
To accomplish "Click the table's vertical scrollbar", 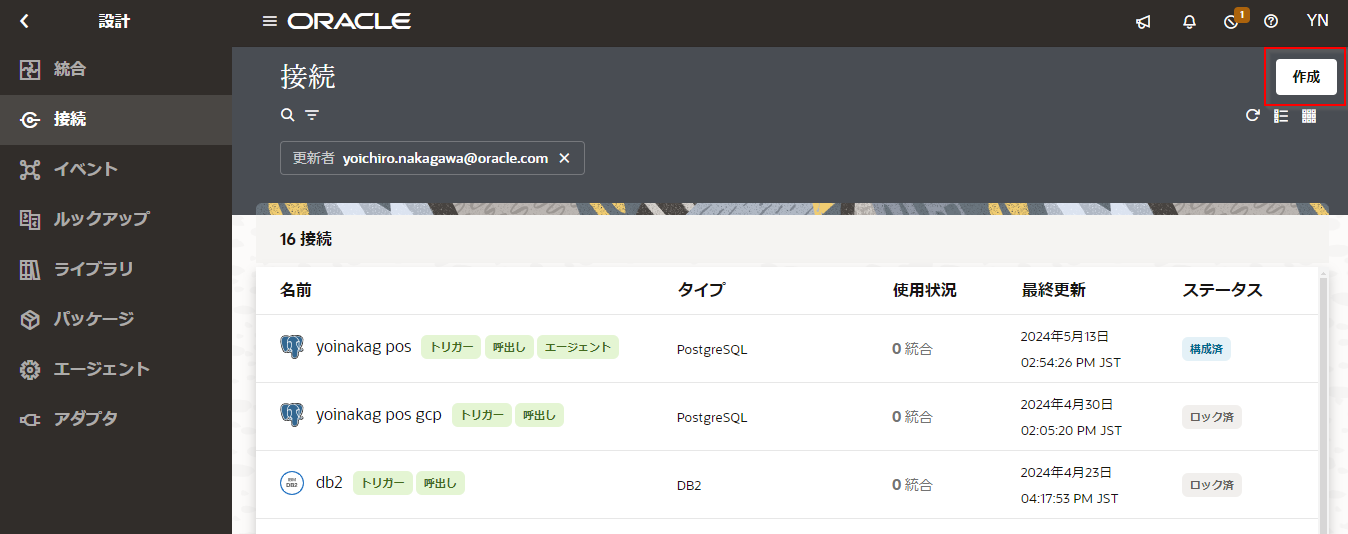I will point(1325,400).
